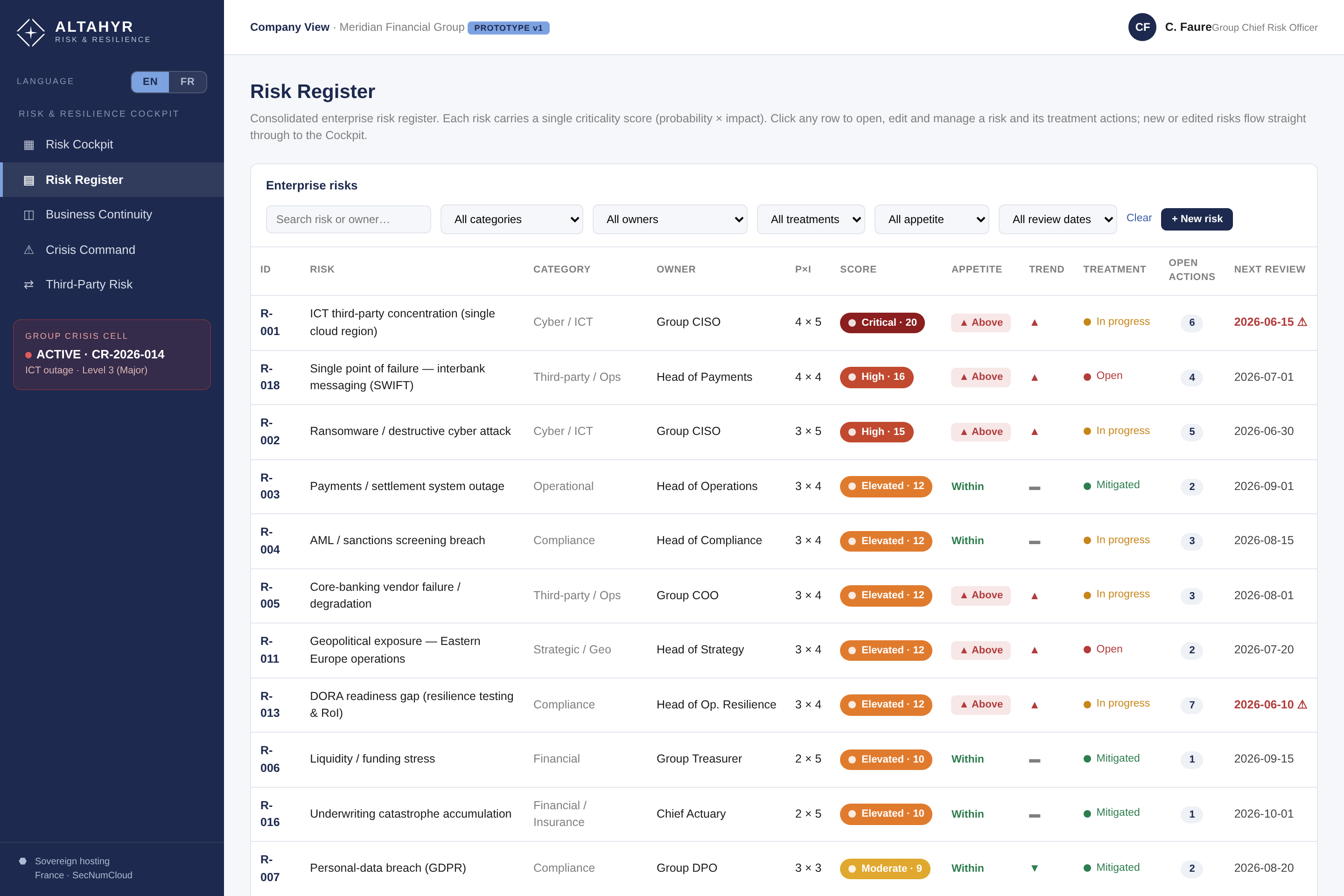Viewport: 1344px width, 896px height.
Task: Sort by the NEXT REVIEW column header
Action: pyautogui.click(x=1269, y=269)
